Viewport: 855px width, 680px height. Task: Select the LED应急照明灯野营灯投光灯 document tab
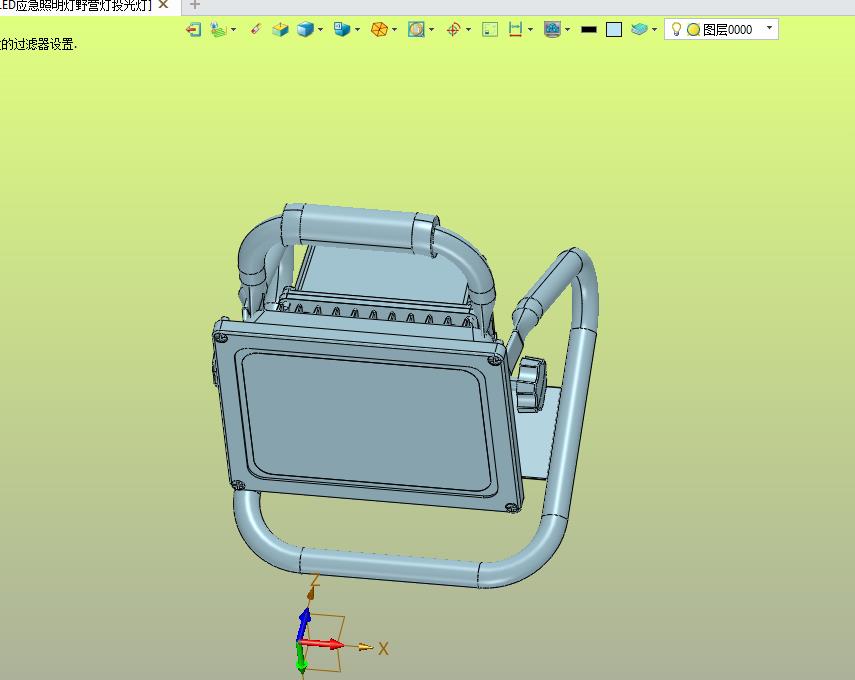pos(76,5)
